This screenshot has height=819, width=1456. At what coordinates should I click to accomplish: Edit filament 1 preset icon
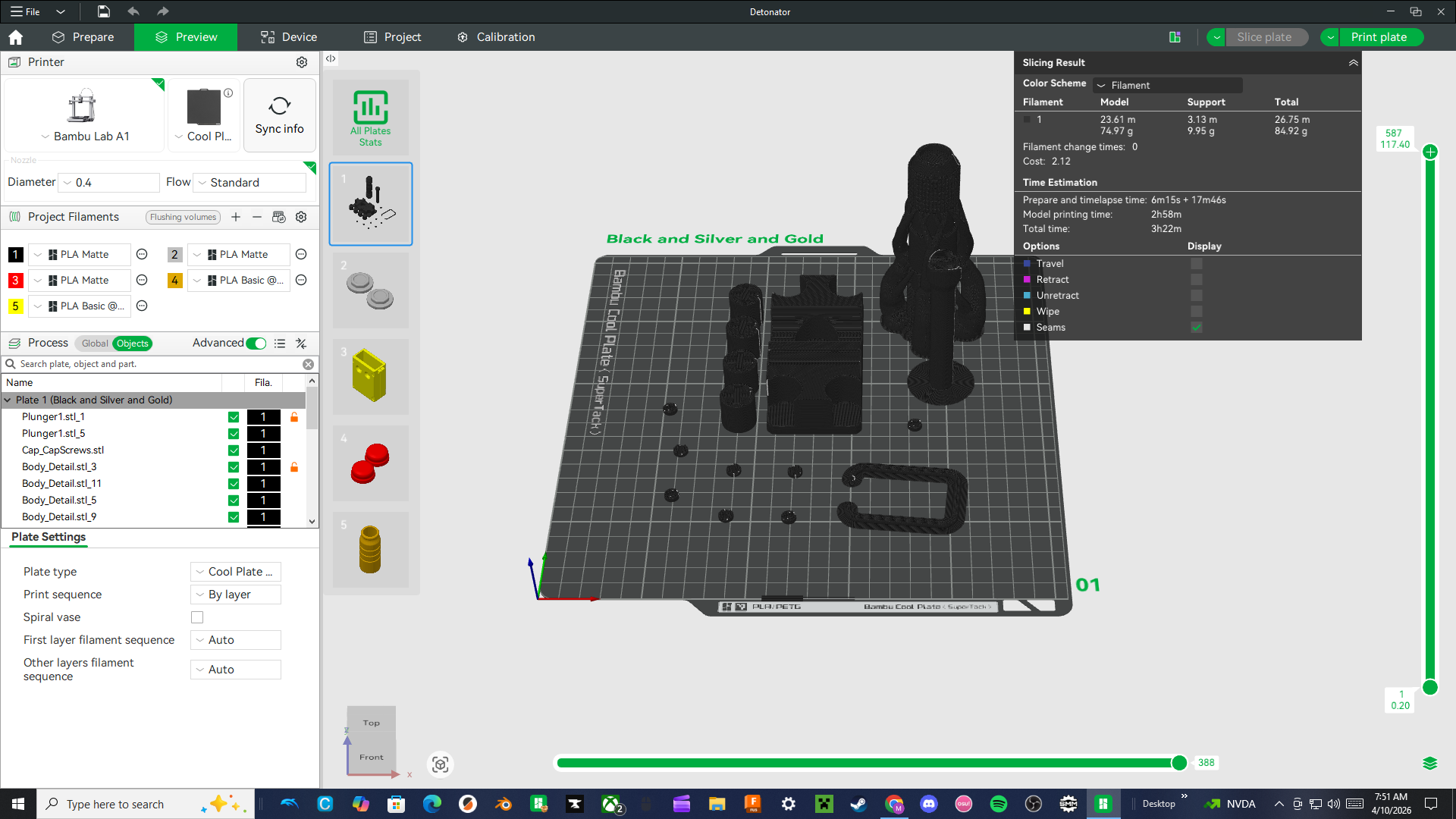[x=142, y=255]
